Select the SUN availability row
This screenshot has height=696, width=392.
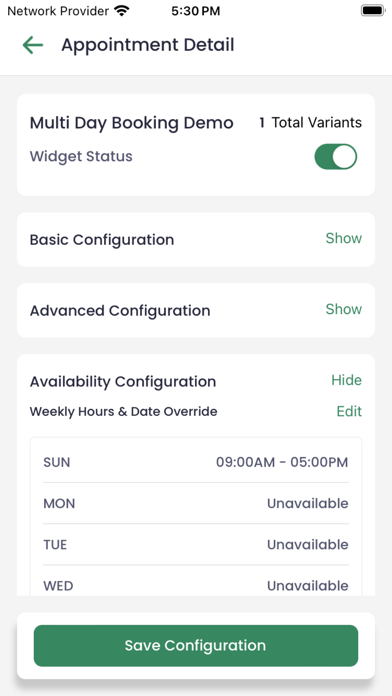196,462
